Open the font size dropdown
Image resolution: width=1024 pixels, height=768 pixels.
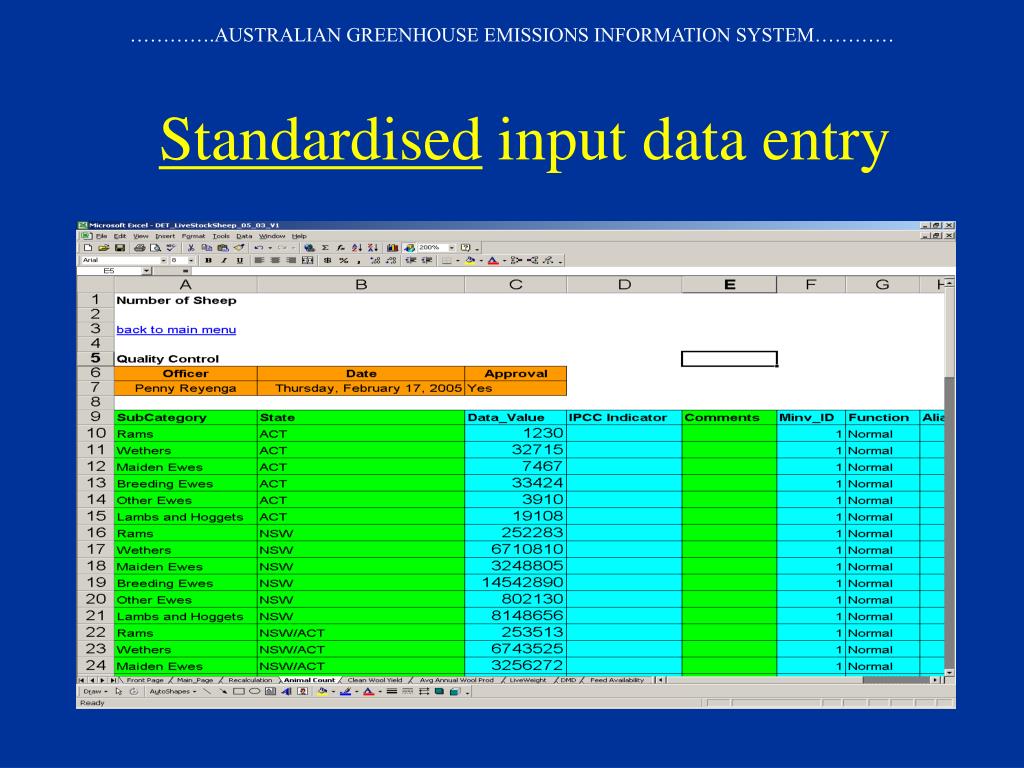[191, 260]
